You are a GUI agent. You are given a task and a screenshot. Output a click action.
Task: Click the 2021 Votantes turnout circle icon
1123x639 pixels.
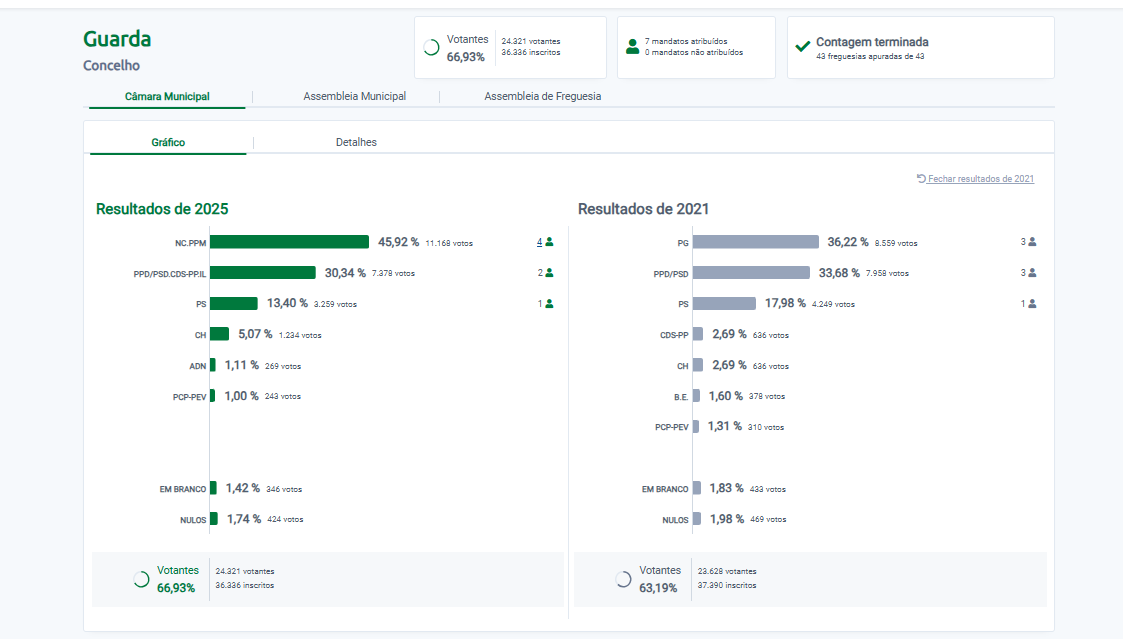point(623,579)
